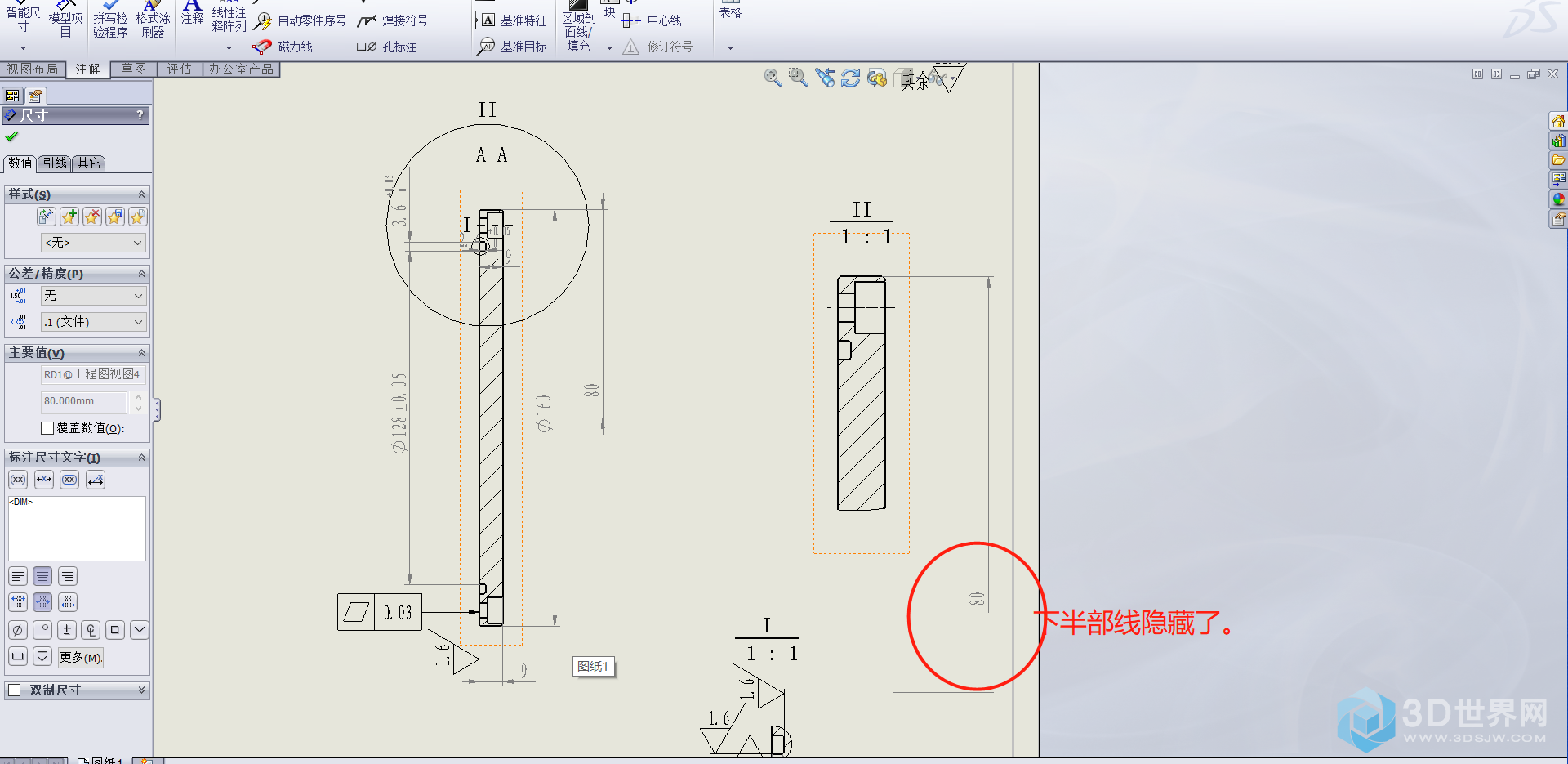The height and width of the screenshot is (764, 1568).
Task: Open the style <无> dropdown
Action: [93, 243]
